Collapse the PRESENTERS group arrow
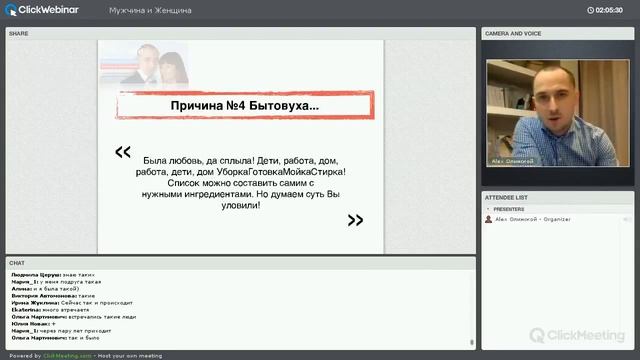The height and width of the screenshot is (360, 640). pos(488,209)
